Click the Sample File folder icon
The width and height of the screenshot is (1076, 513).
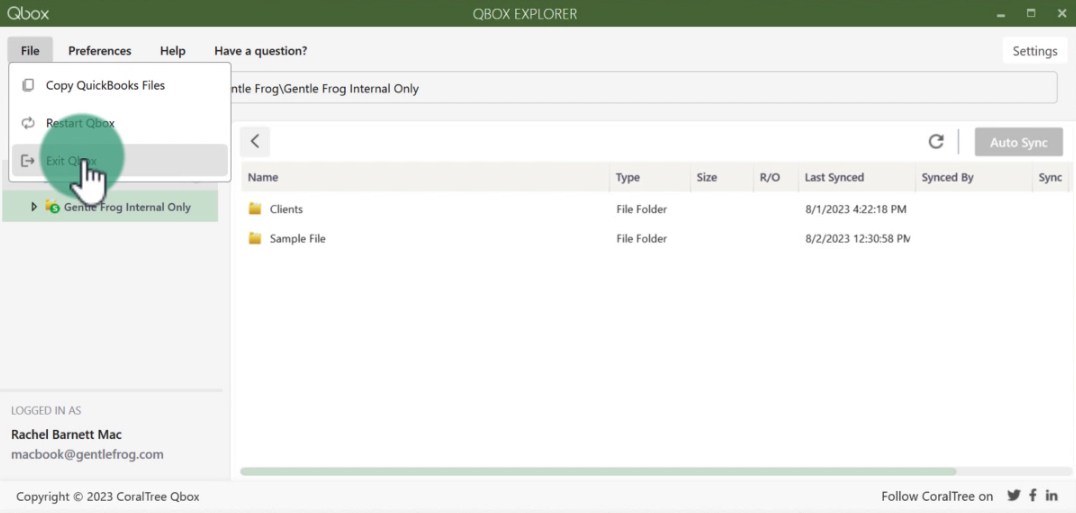coord(255,239)
